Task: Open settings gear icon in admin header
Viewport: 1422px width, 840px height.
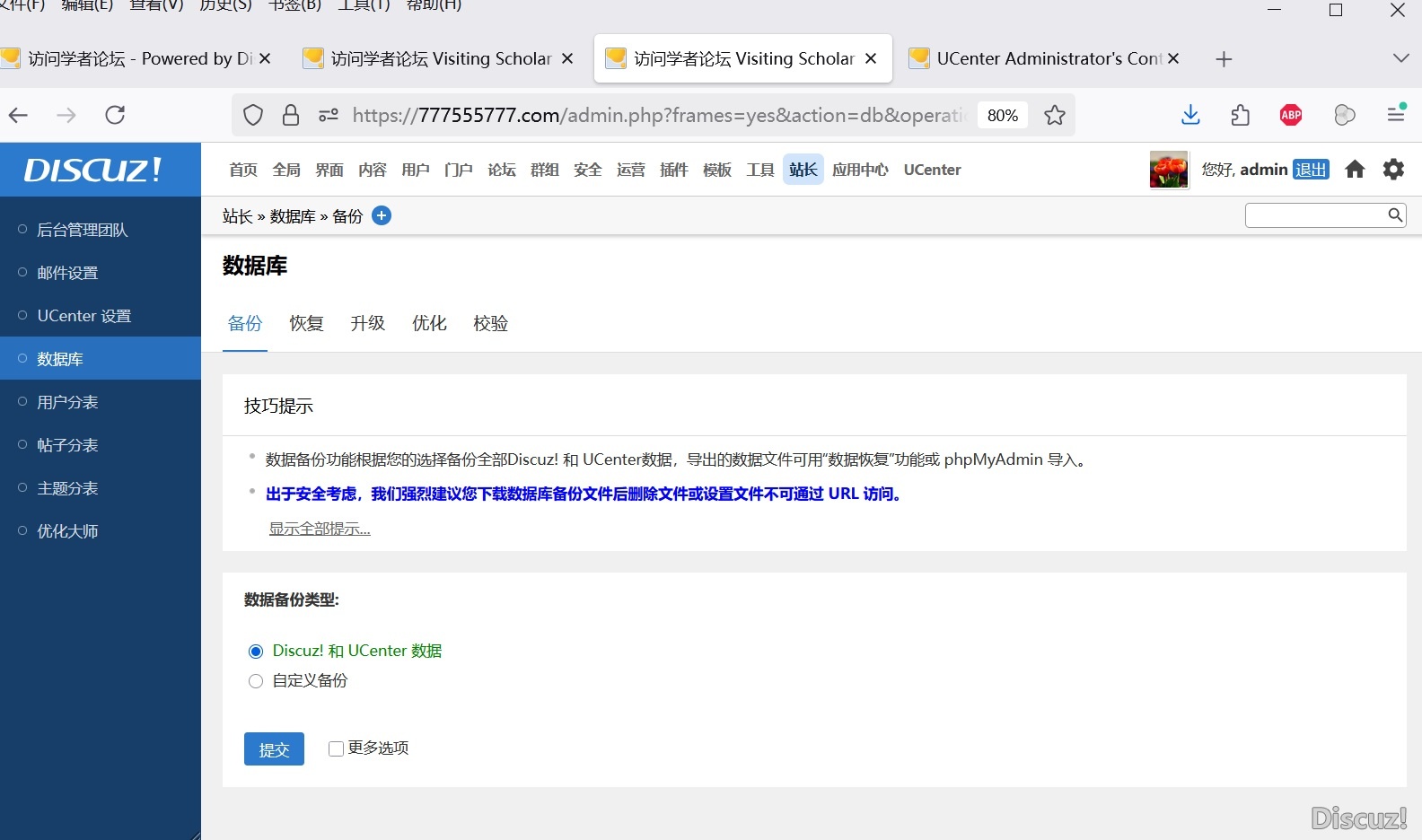Action: [x=1393, y=170]
